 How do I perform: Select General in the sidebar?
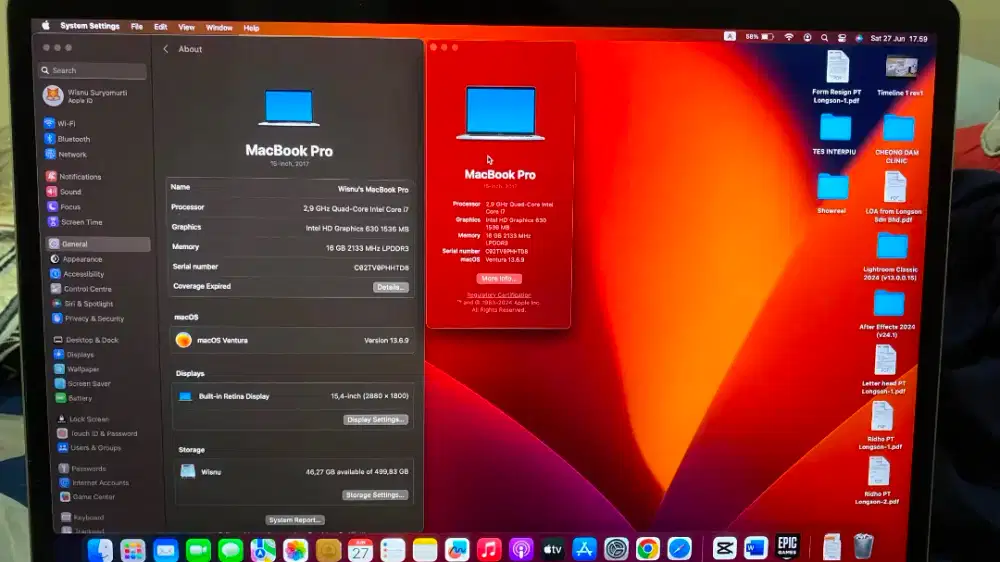click(x=98, y=244)
